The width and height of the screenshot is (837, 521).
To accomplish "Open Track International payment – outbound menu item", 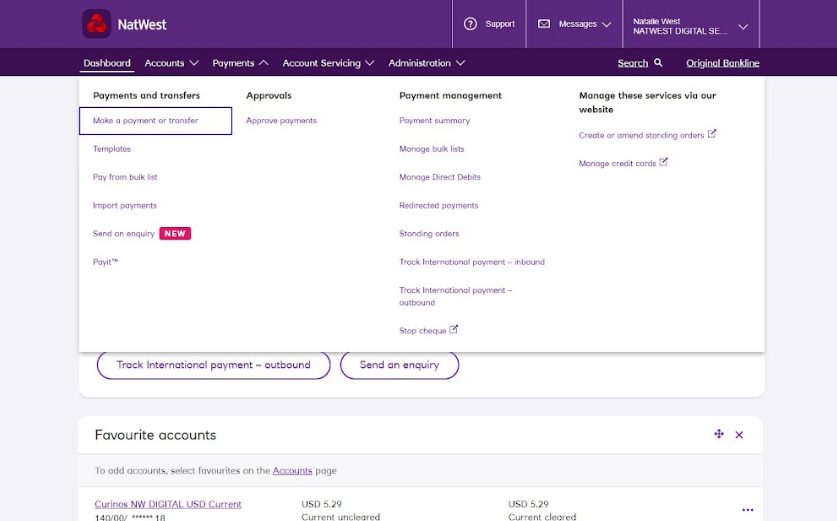I will (455, 296).
